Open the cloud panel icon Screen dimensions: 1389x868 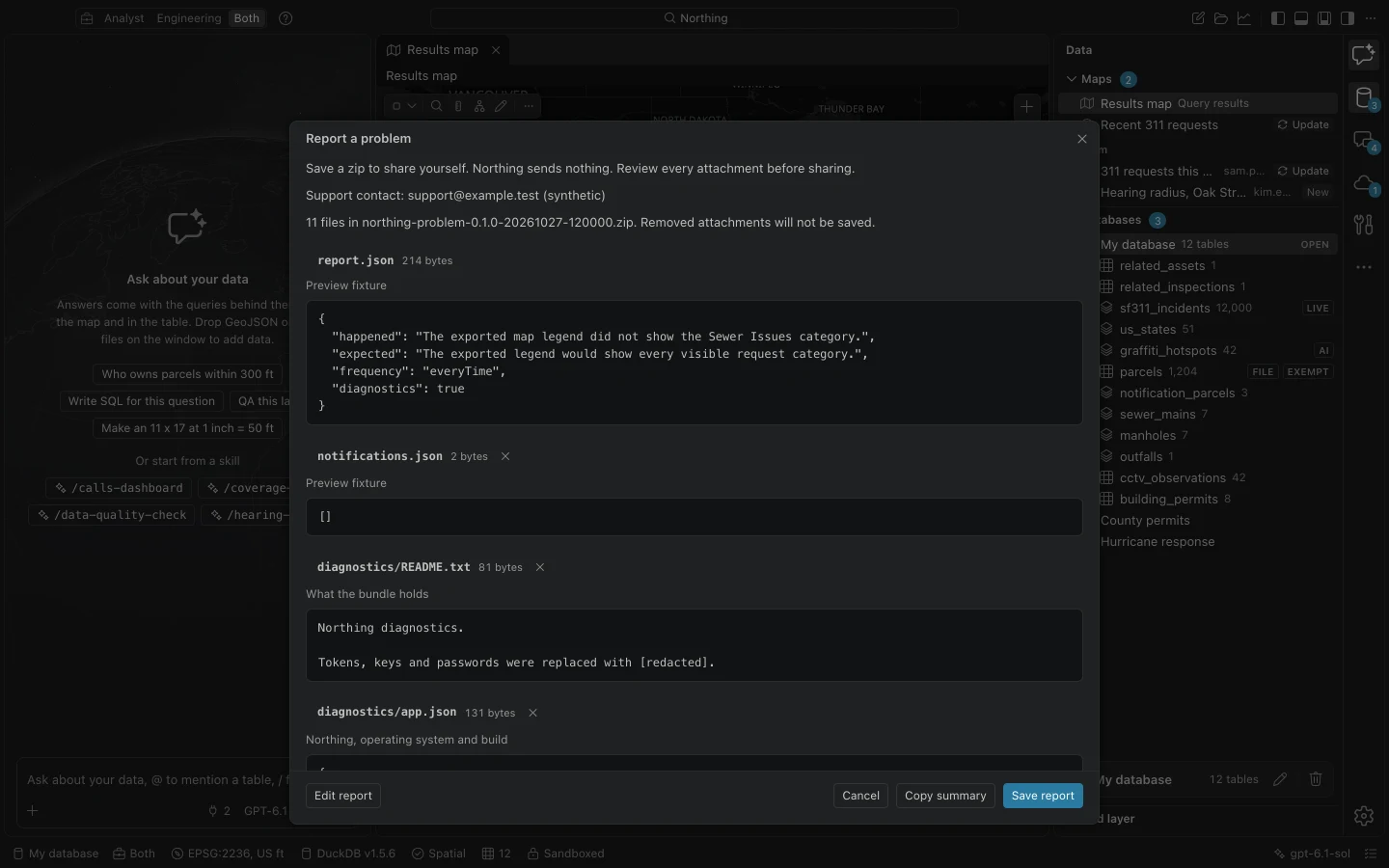pyautogui.click(x=1364, y=183)
